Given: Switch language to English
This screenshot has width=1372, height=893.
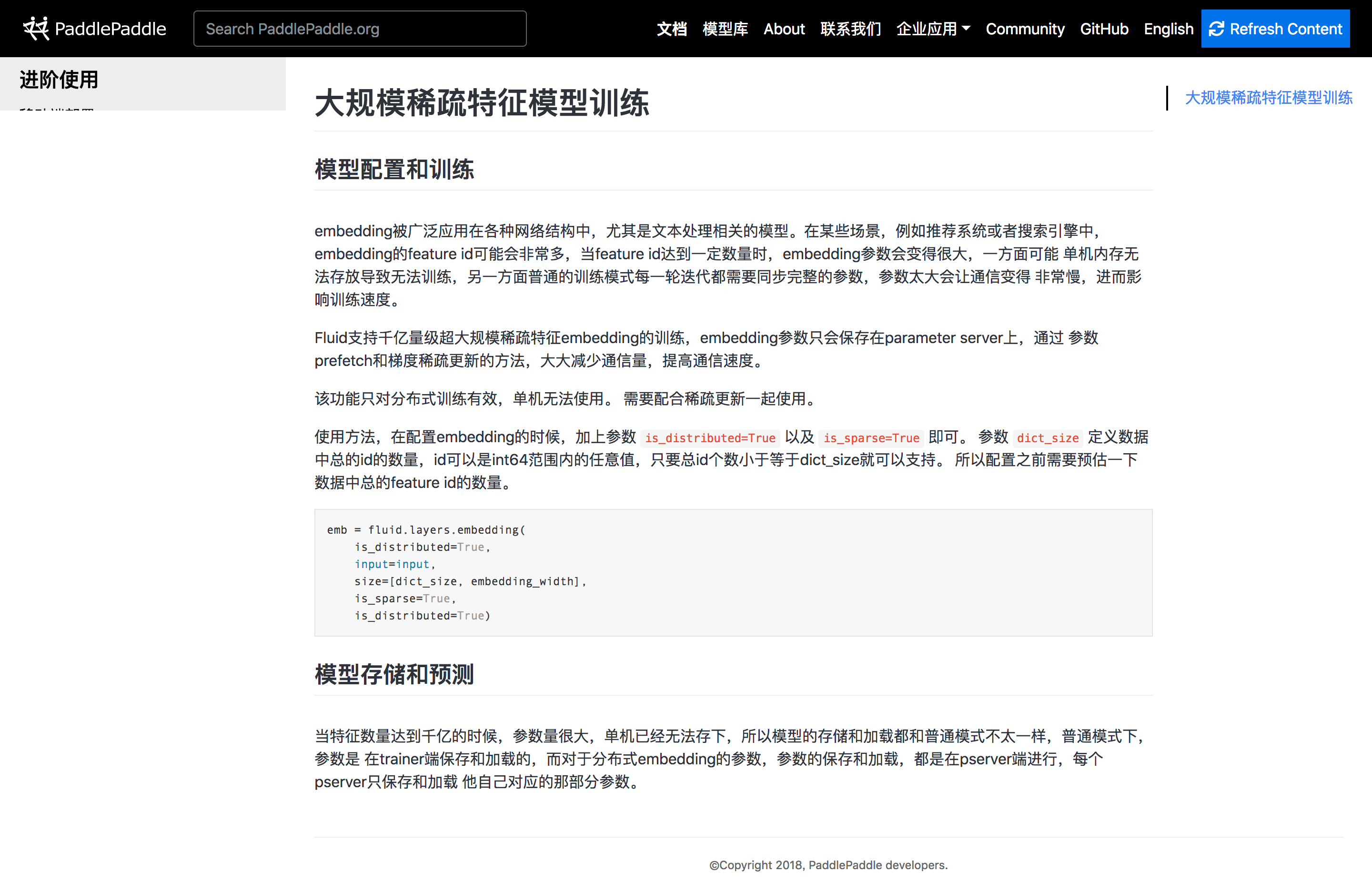Looking at the screenshot, I should (x=1168, y=29).
